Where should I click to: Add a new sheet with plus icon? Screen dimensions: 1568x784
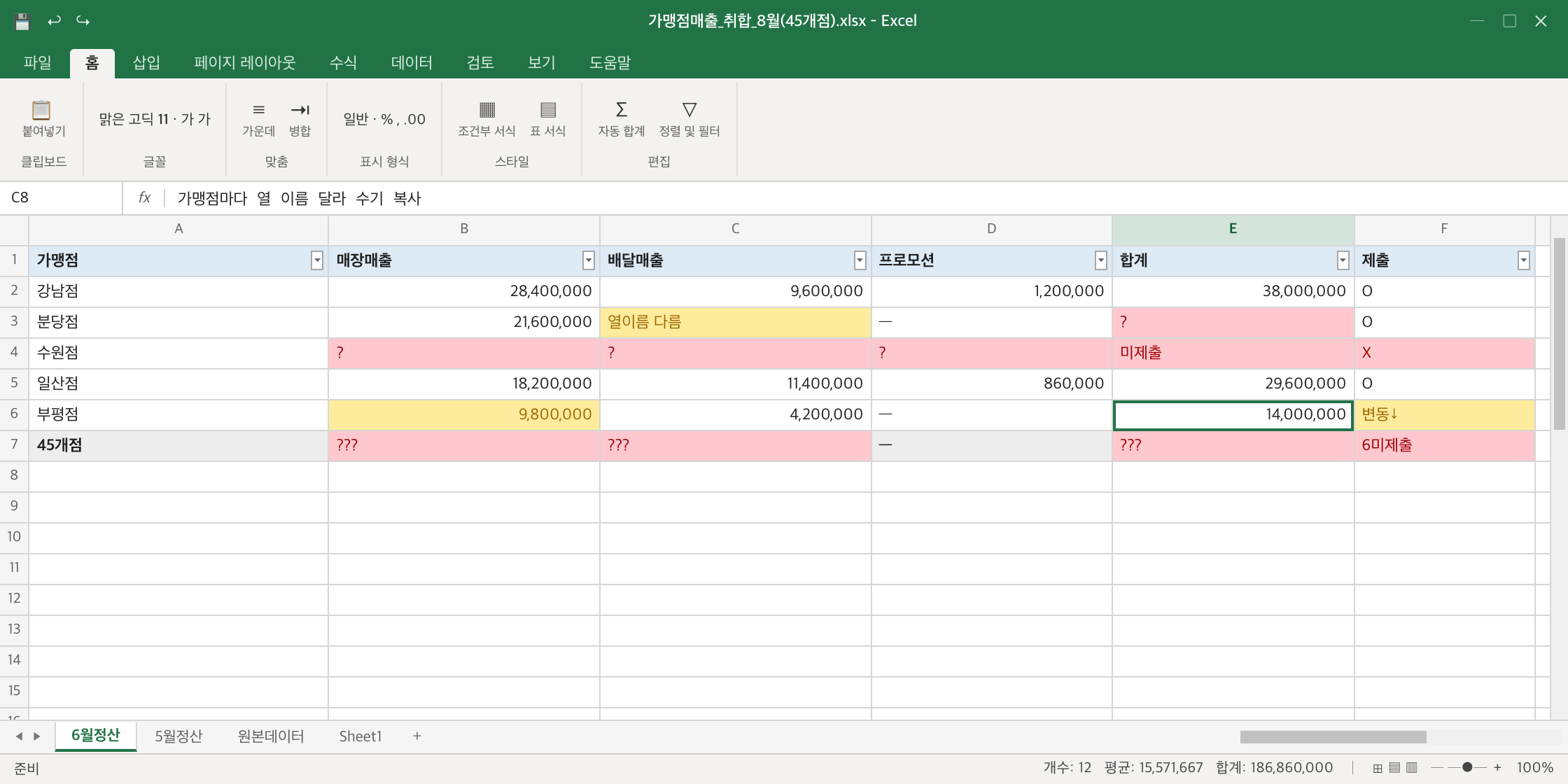[417, 736]
